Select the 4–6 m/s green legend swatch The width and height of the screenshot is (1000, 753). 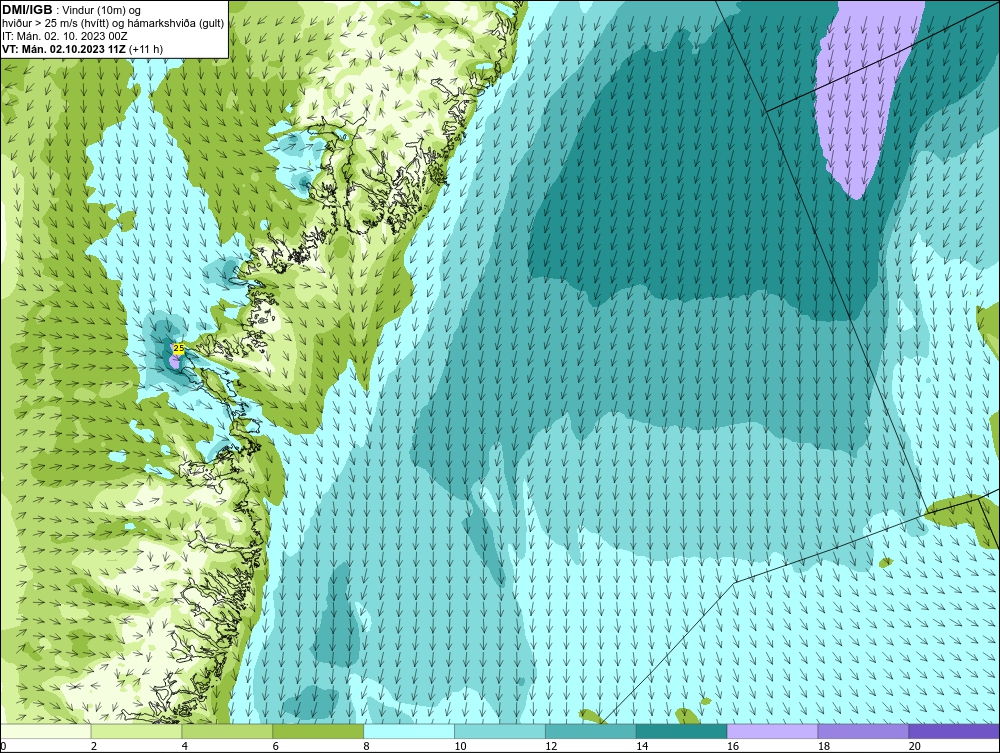click(227, 731)
